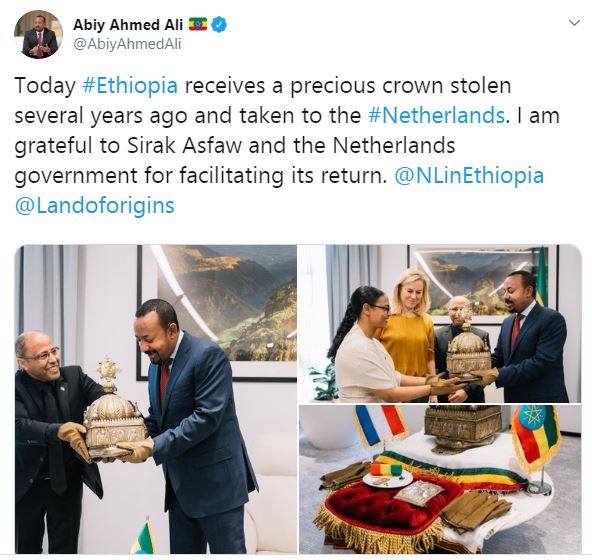Viewport: 592px width, 560px height.
Task: Open the bottom-right photo of flags and crown
Action: [x=440, y=480]
